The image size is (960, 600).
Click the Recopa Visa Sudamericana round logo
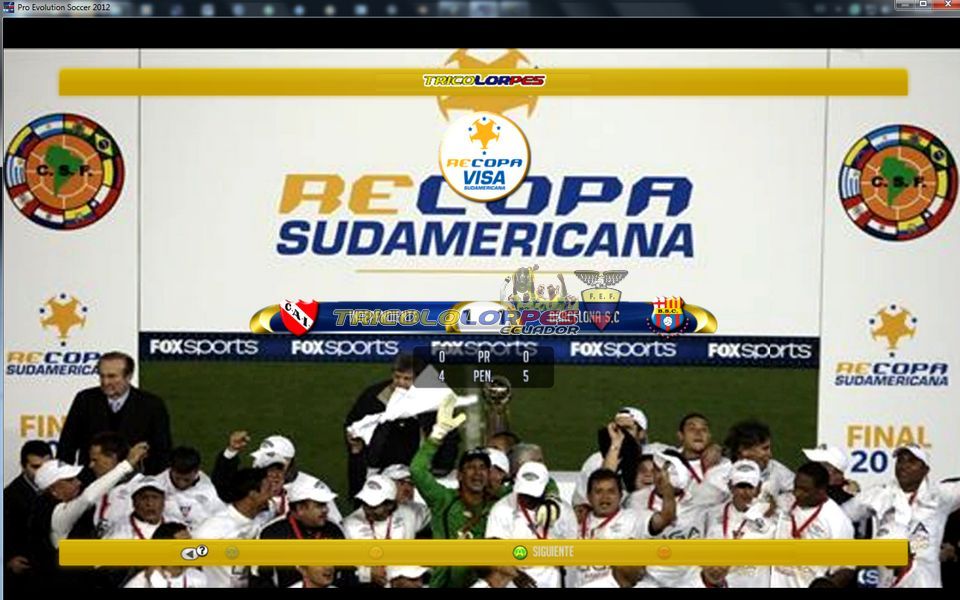[x=485, y=157]
